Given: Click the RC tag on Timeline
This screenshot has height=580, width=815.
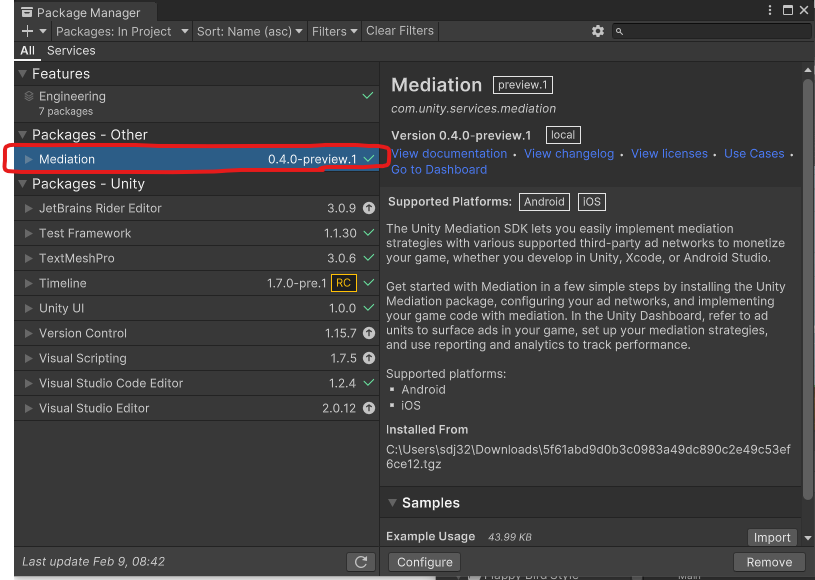Looking at the screenshot, I should (x=344, y=283).
